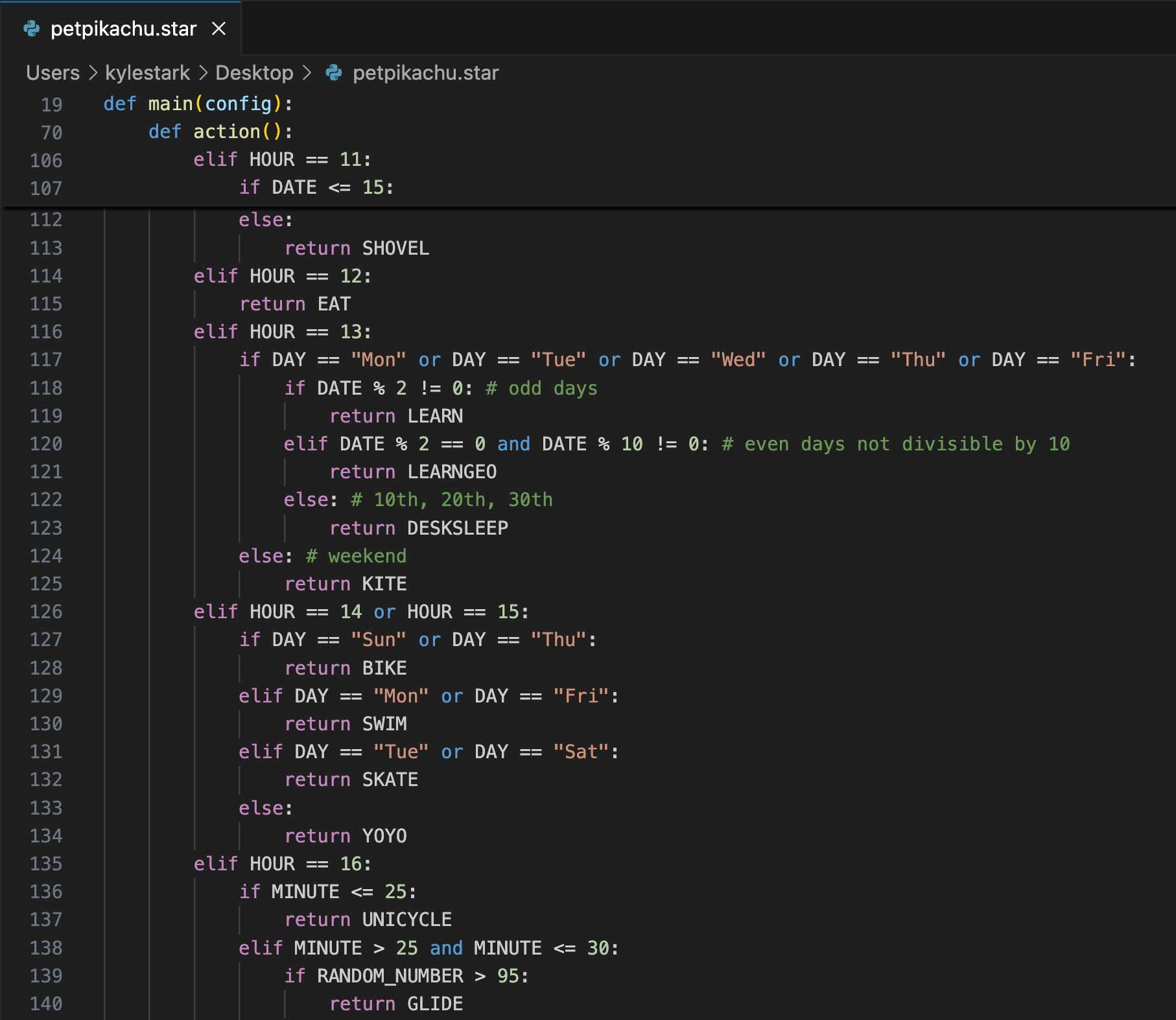1176x1020 pixels.
Task: Select the petpikachu.star editor tab
Action: [x=120, y=29]
